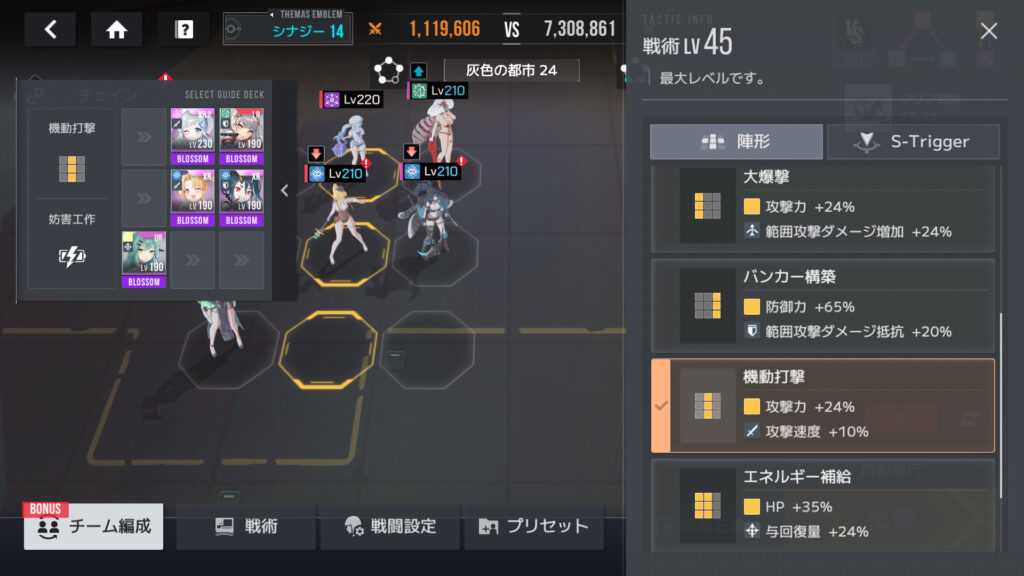Open the チーム編成 button
Viewport: 1024px width, 576px height.
click(x=93, y=526)
